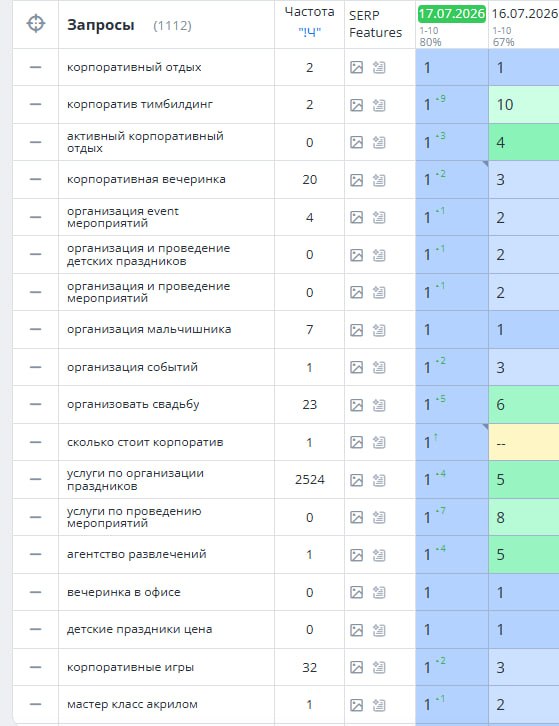Click 16.07 position 10 for корпоратив тимбилдинг
Viewport: 559px width, 726px height.
tap(524, 105)
